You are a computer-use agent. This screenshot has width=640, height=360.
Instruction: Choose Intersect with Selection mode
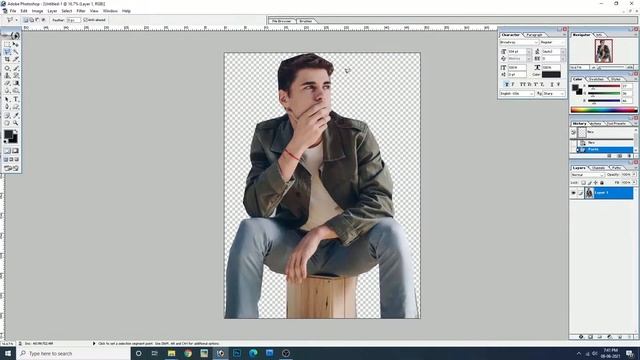pos(43,20)
